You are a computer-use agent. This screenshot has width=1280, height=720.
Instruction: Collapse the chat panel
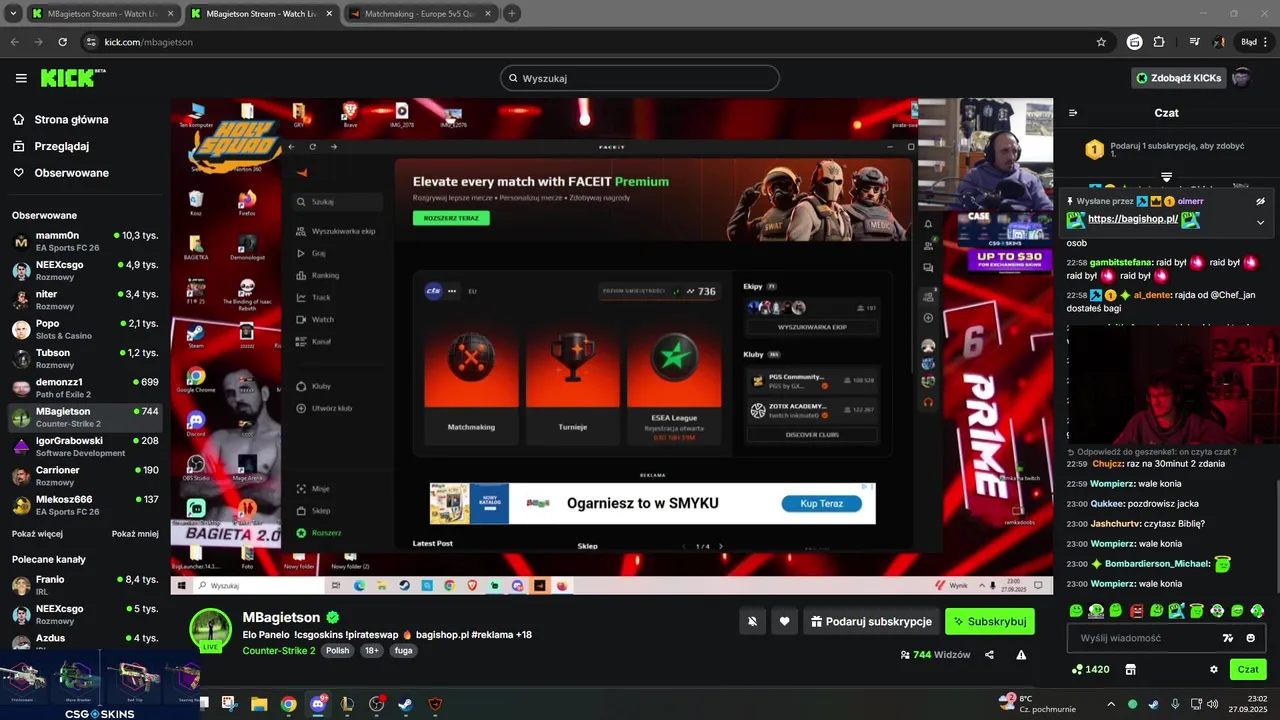click(x=1073, y=113)
